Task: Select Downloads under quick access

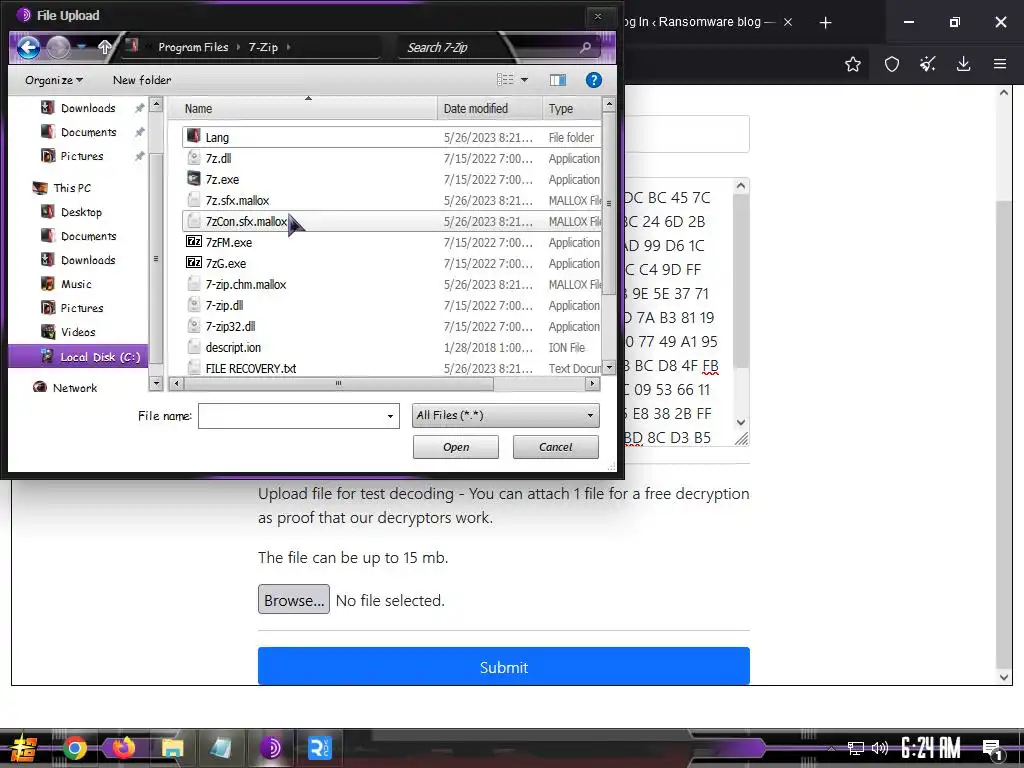Action: (88, 108)
